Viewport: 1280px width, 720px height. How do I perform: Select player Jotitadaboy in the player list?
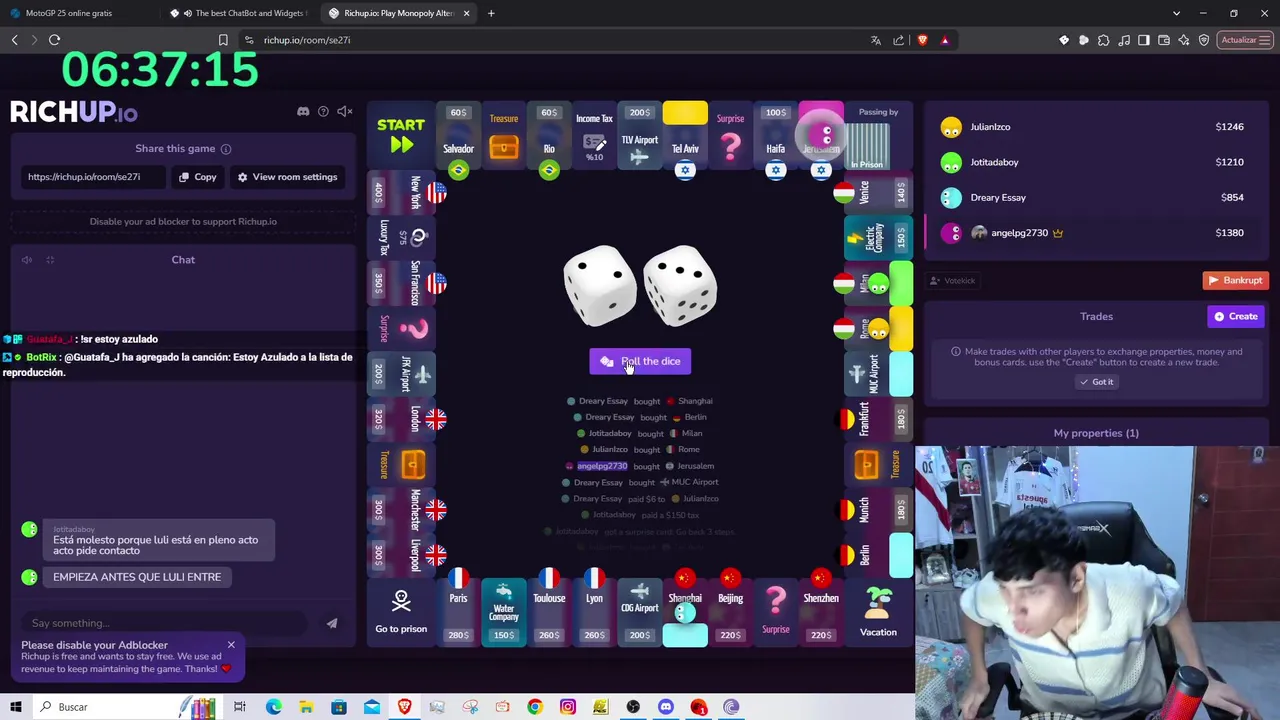(x=1096, y=162)
